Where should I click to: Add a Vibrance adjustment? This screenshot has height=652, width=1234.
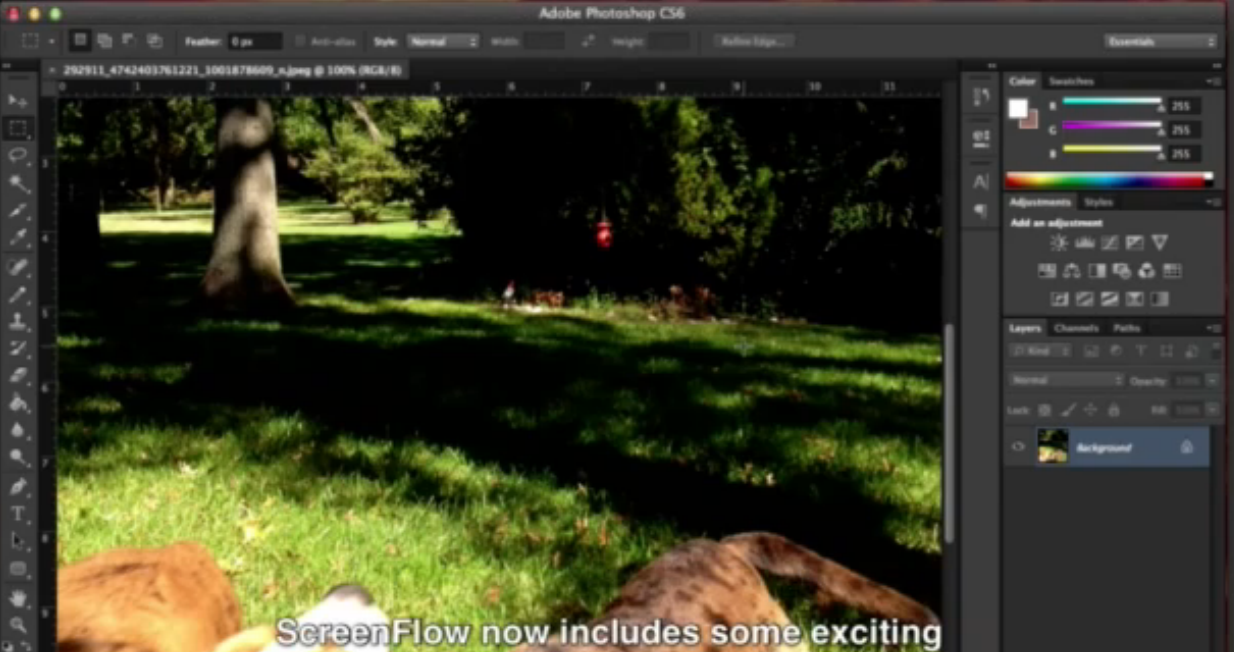click(1160, 243)
